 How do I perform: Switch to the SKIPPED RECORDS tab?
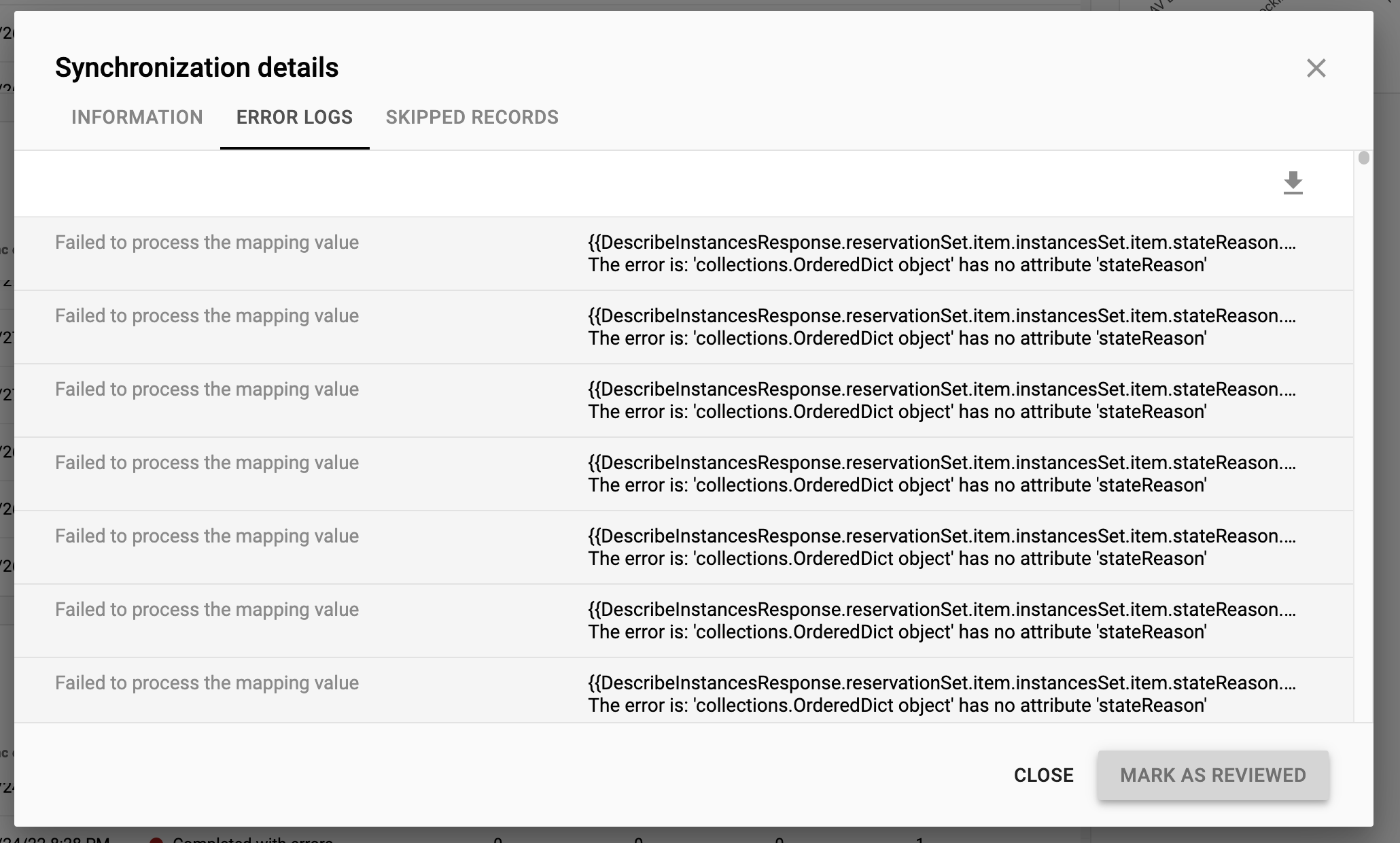pyautogui.click(x=472, y=117)
